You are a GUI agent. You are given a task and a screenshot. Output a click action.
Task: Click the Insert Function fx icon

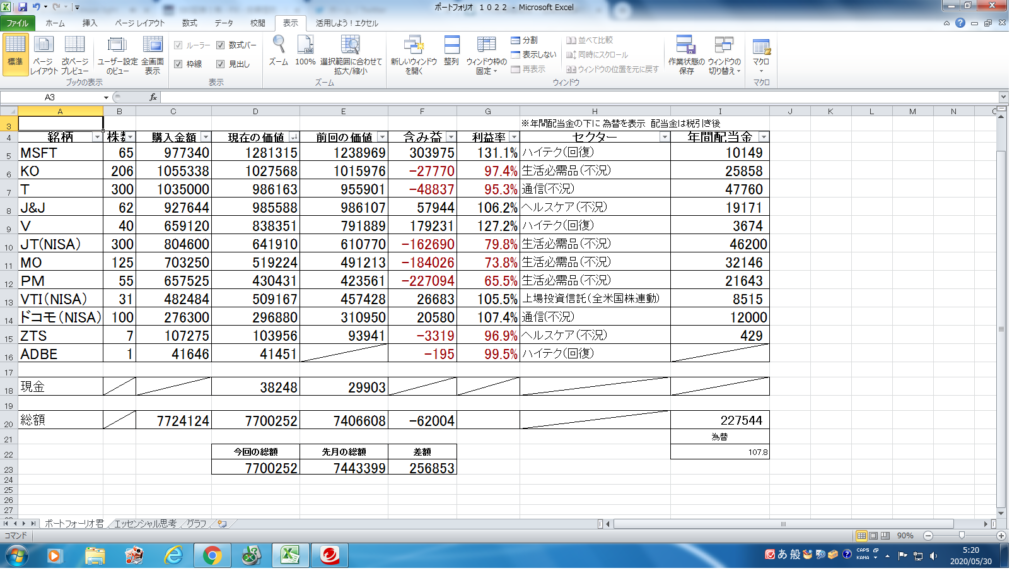pos(153,97)
